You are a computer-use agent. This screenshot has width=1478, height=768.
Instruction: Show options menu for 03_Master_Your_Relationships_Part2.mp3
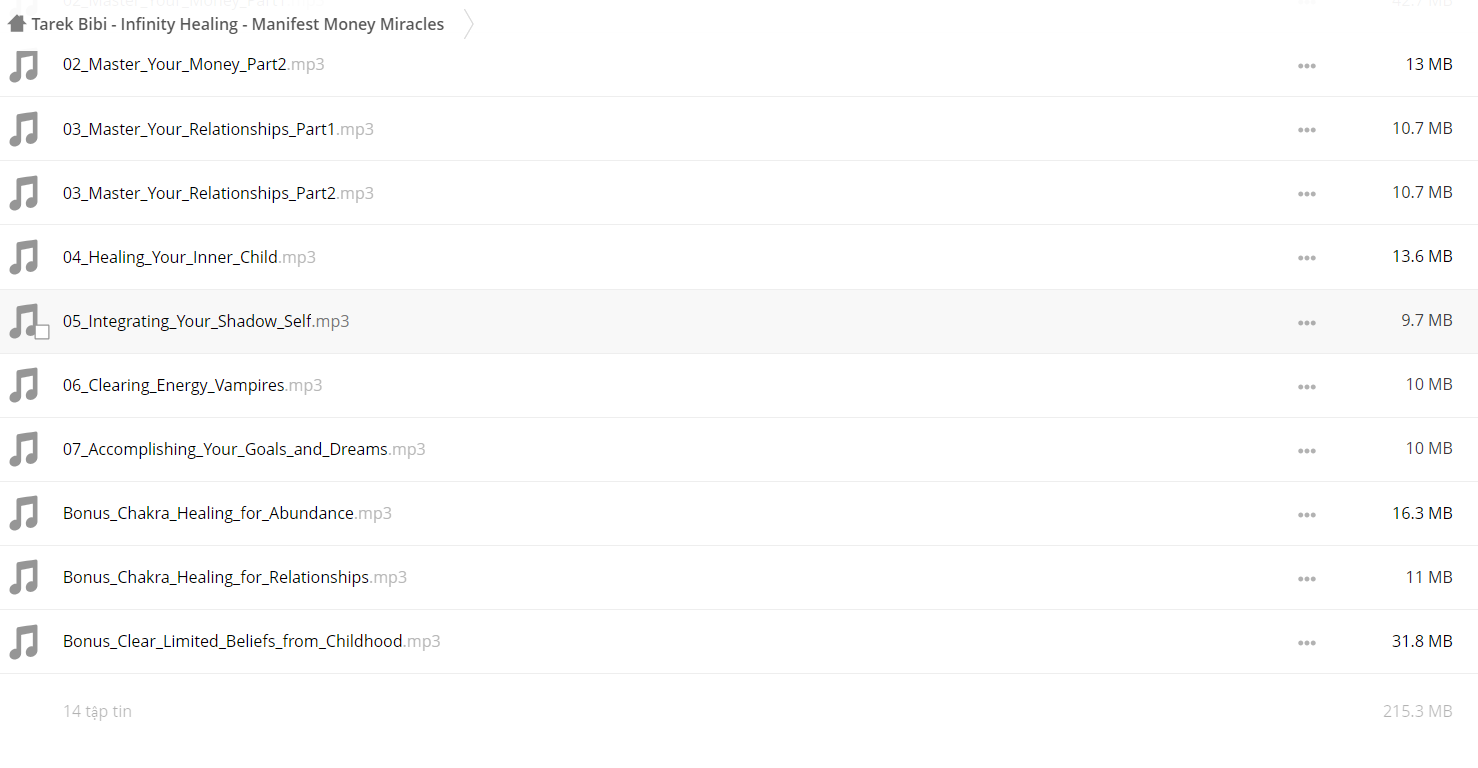(1307, 194)
